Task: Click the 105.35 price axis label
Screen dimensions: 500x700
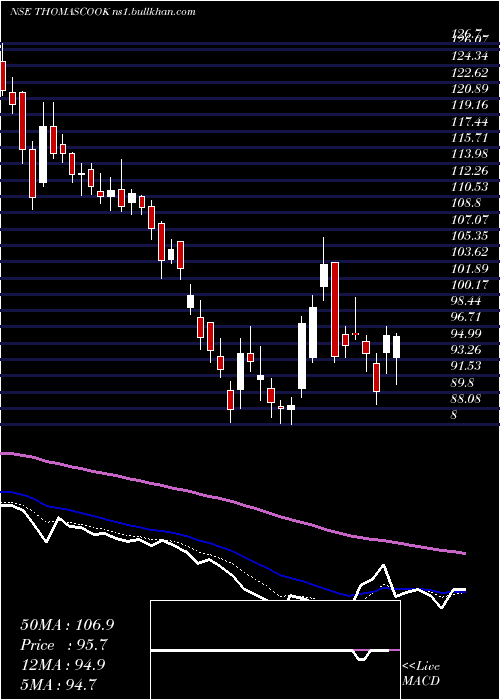Action: [470, 236]
